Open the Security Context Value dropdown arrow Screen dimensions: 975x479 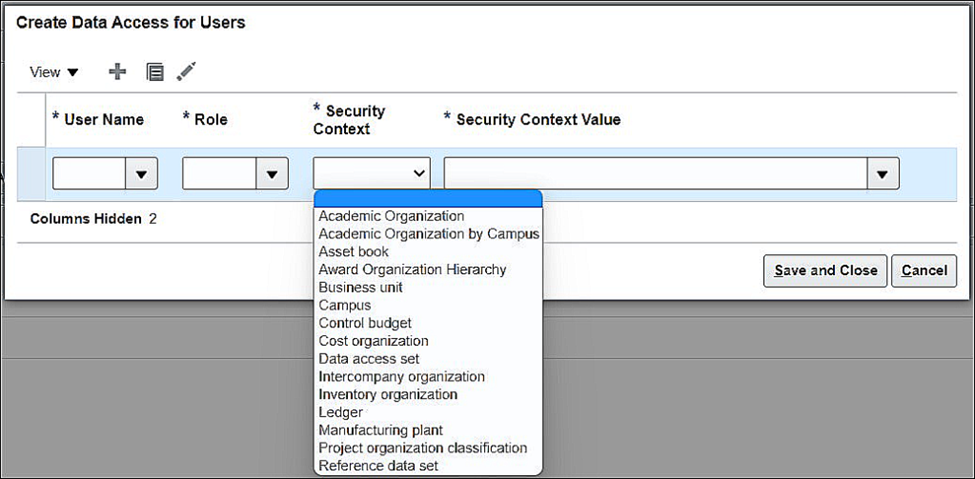pyautogui.click(x=882, y=173)
